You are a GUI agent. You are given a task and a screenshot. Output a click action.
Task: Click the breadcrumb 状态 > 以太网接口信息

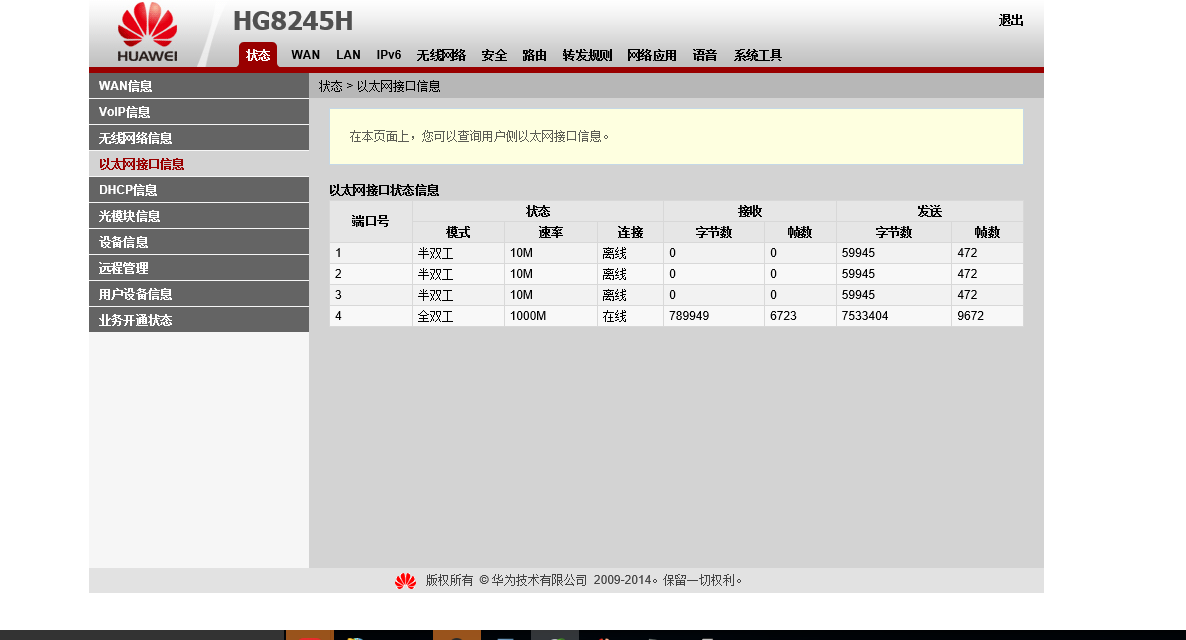pyautogui.click(x=379, y=86)
